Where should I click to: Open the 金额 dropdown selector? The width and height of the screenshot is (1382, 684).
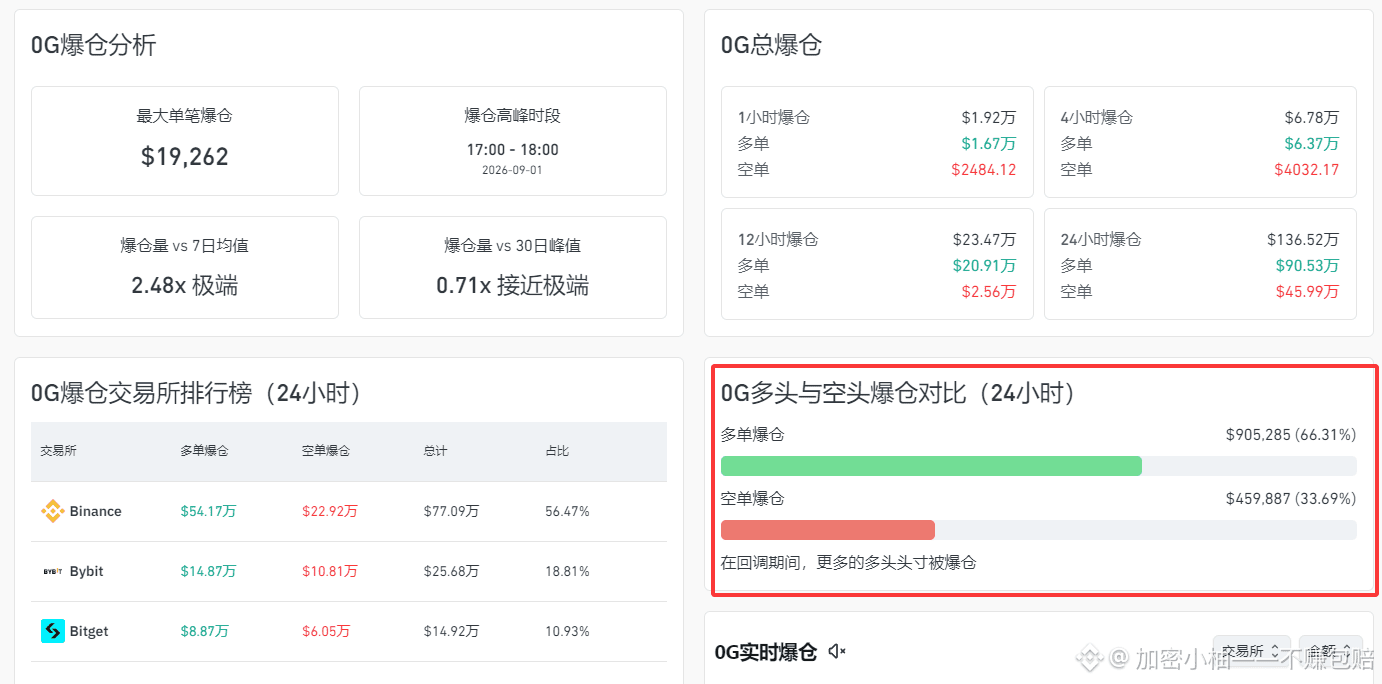tap(1330, 651)
